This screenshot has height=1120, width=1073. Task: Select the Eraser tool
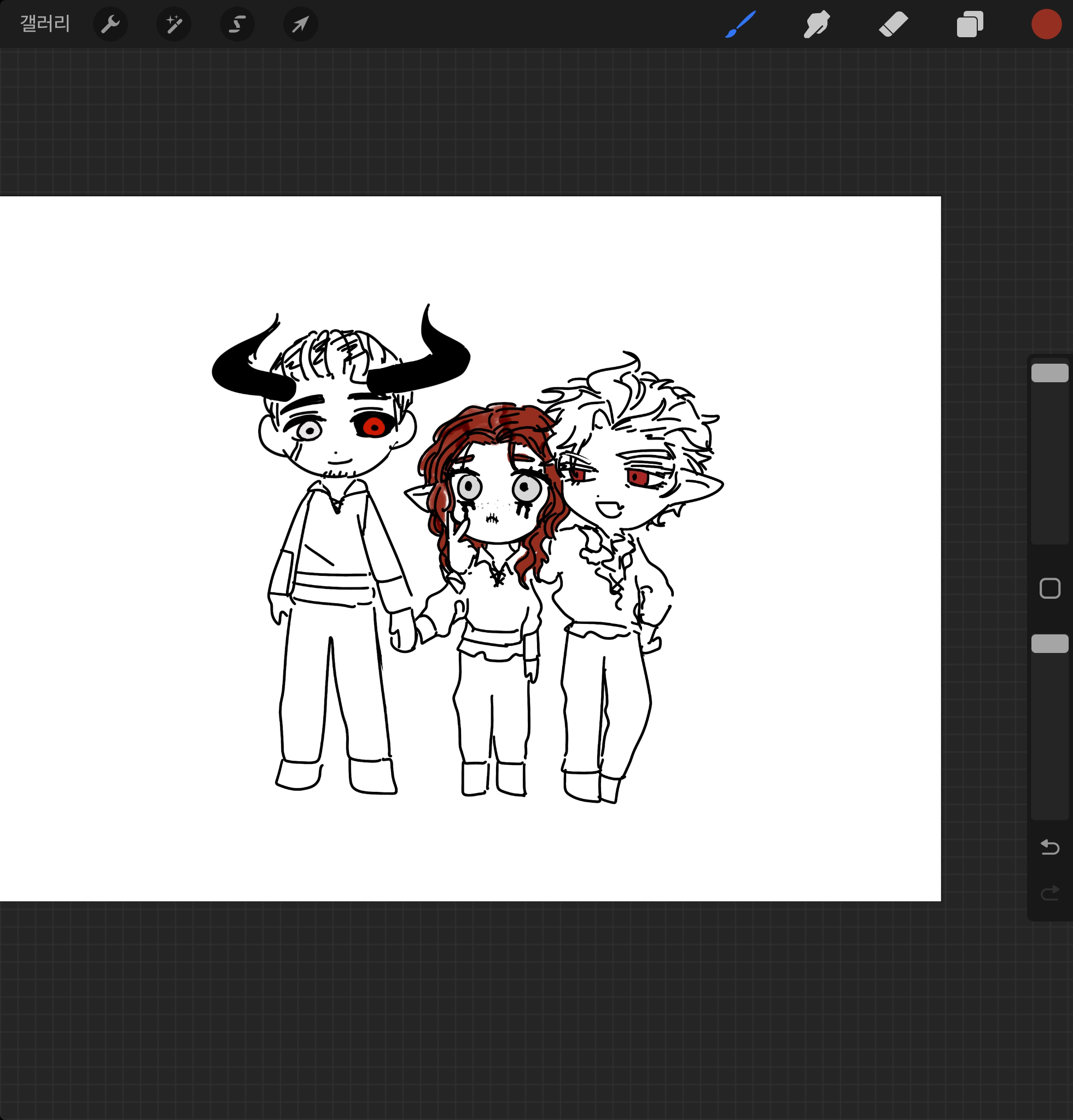coord(894,24)
